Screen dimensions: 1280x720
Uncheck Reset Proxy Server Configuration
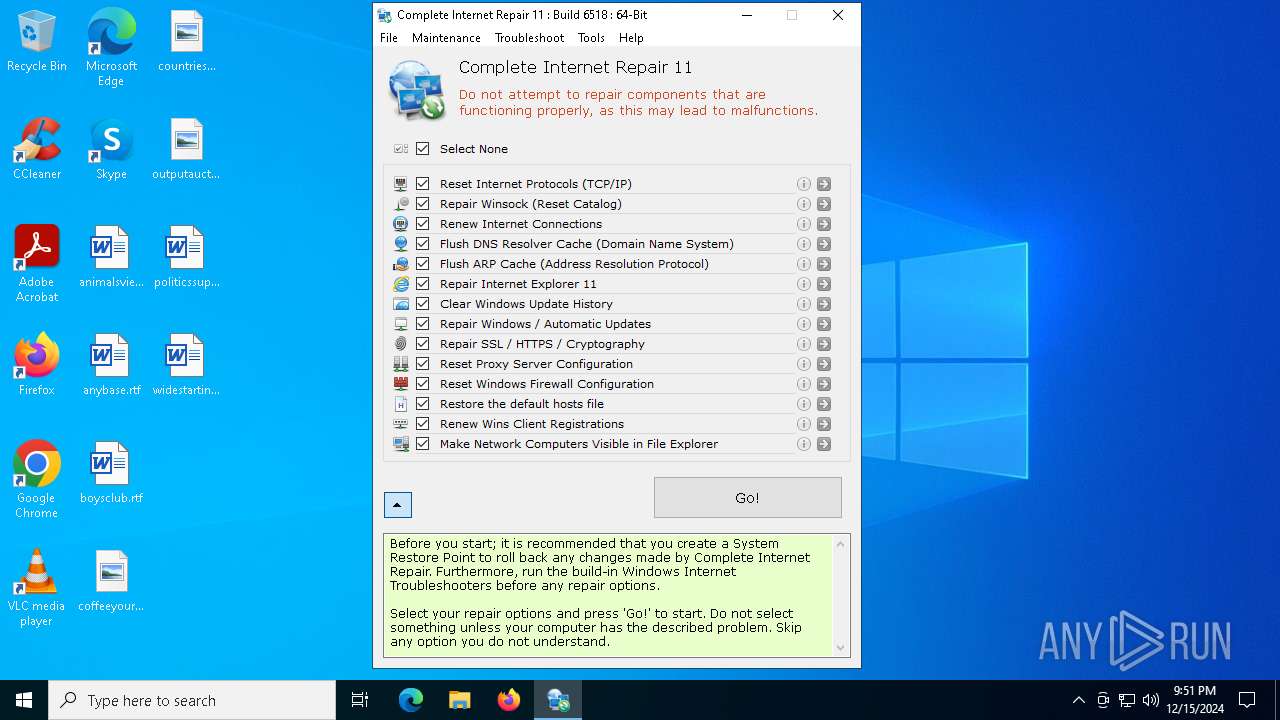pos(423,364)
